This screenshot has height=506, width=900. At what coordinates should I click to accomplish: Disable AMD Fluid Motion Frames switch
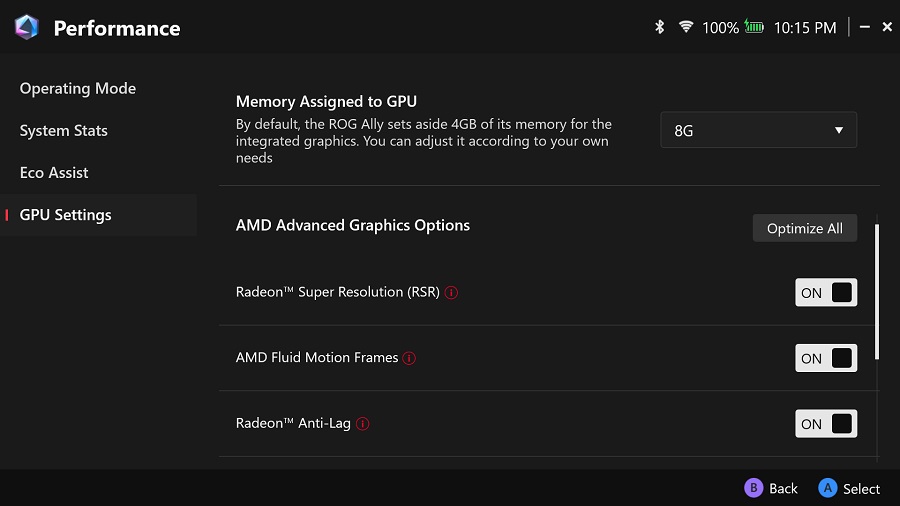(x=826, y=358)
